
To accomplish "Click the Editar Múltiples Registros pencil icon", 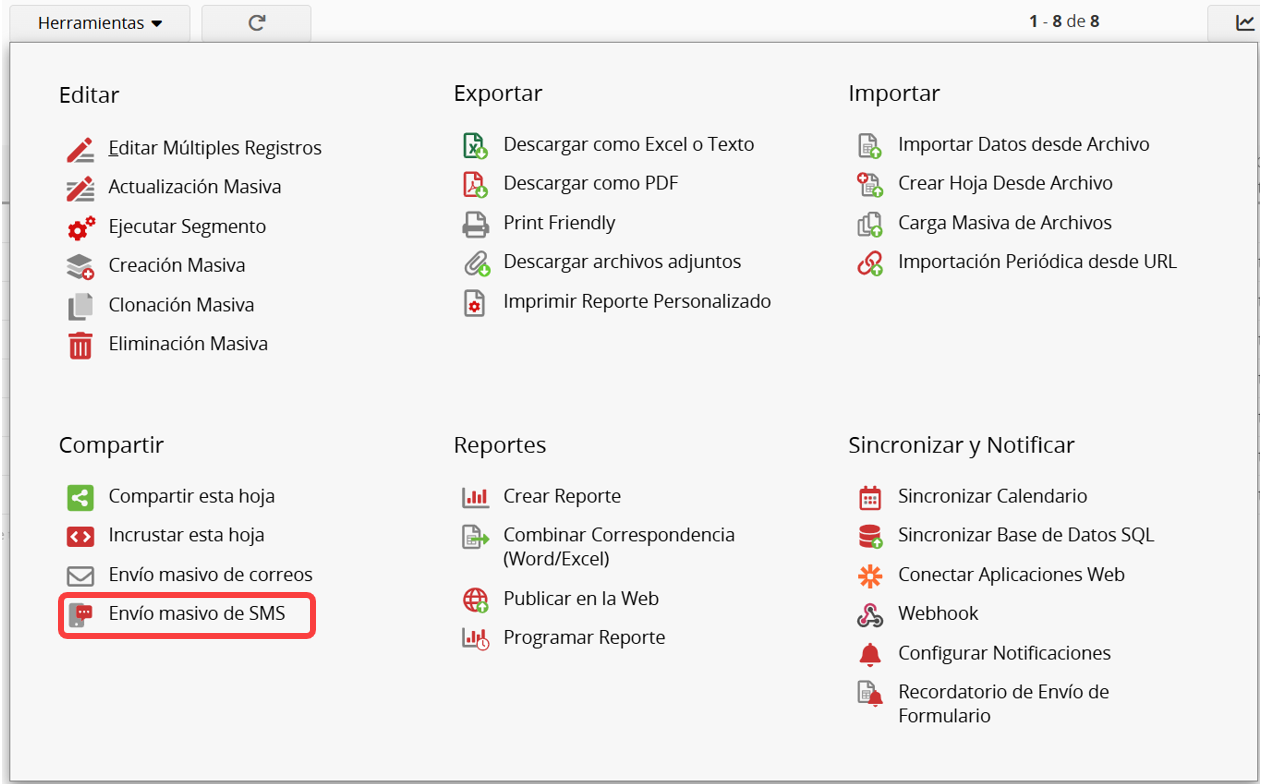I will 80,149.
